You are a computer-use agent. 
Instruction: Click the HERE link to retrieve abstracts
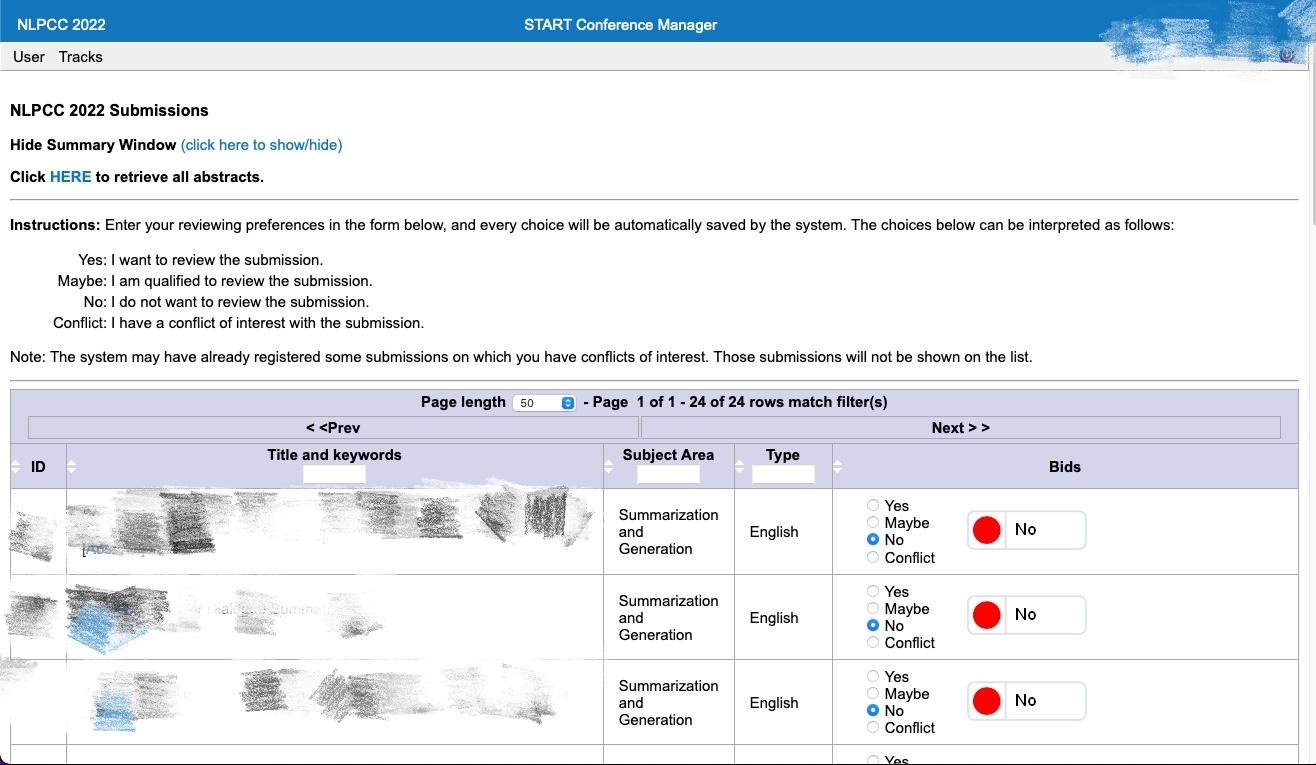[71, 177]
